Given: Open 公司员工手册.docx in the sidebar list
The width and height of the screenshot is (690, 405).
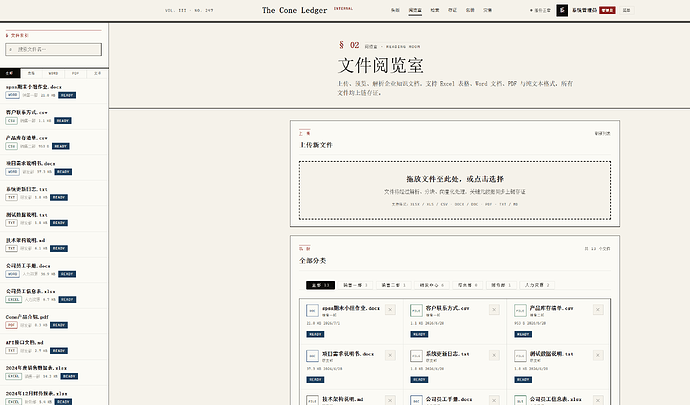Looking at the screenshot, I should [x=54, y=270].
